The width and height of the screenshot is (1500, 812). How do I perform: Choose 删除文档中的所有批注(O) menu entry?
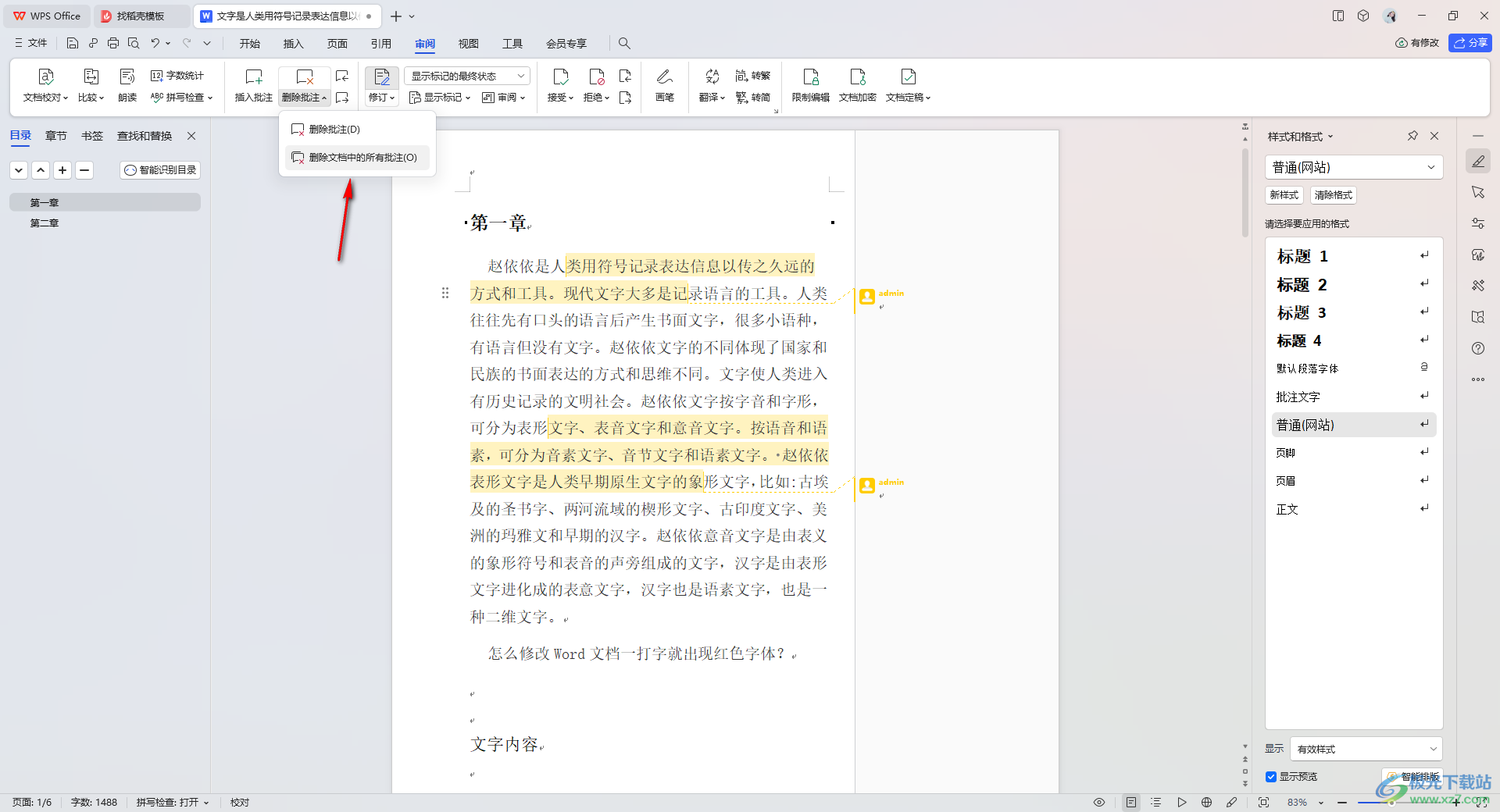[x=357, y=158]
